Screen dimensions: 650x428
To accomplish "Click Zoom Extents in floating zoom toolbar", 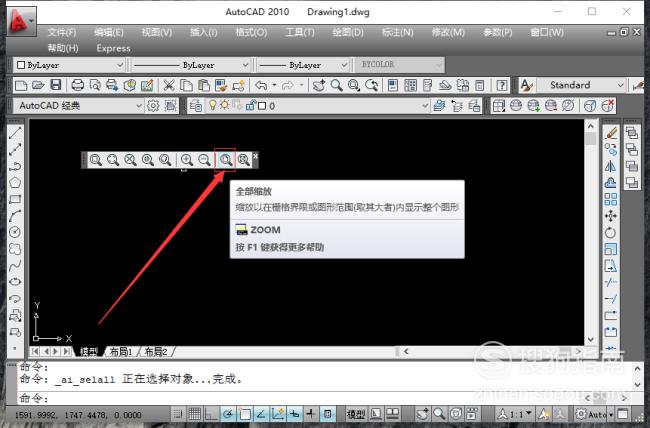I will click(244, 160).
